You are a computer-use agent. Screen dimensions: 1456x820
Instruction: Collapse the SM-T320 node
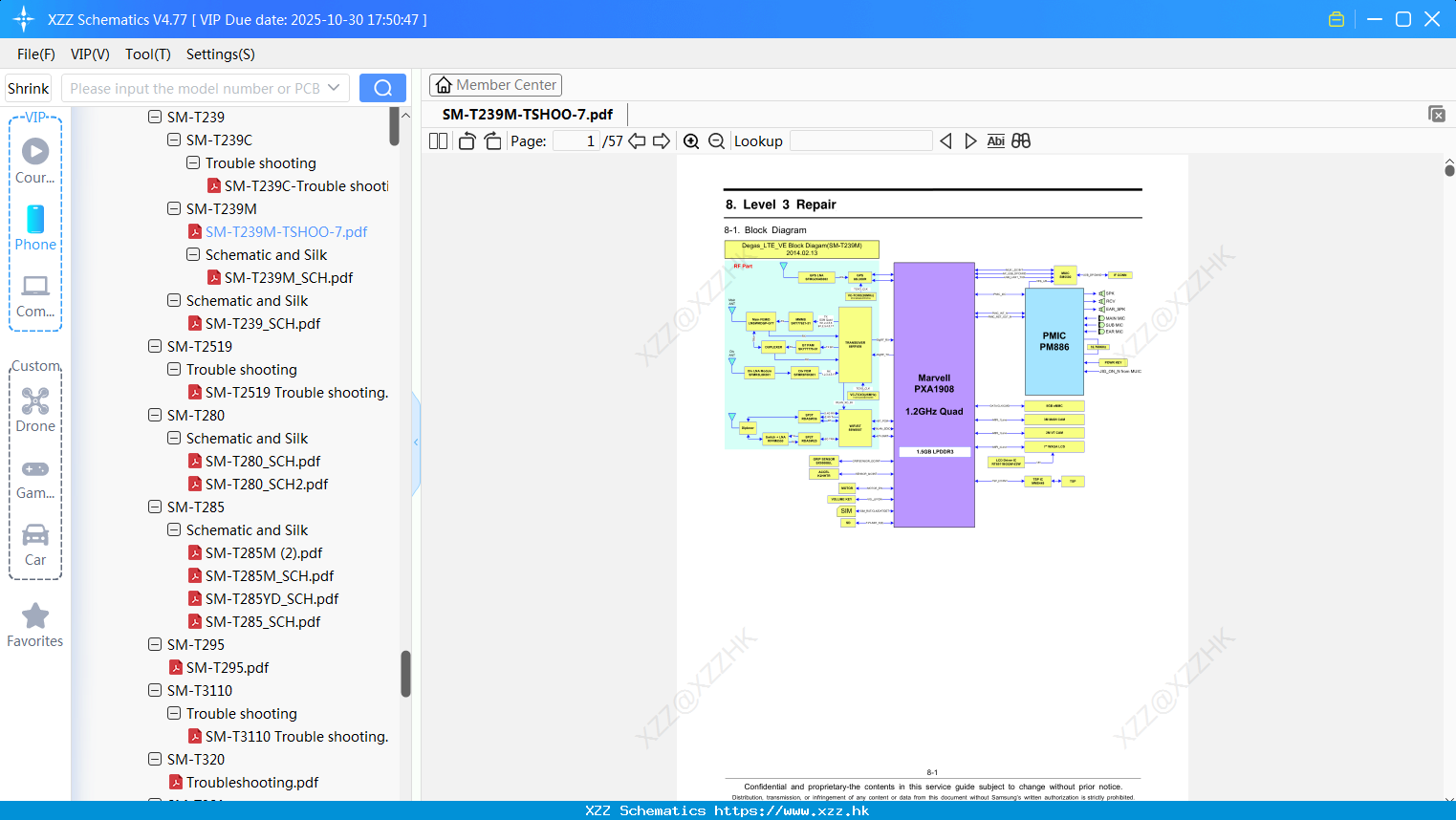coord(155,759)
